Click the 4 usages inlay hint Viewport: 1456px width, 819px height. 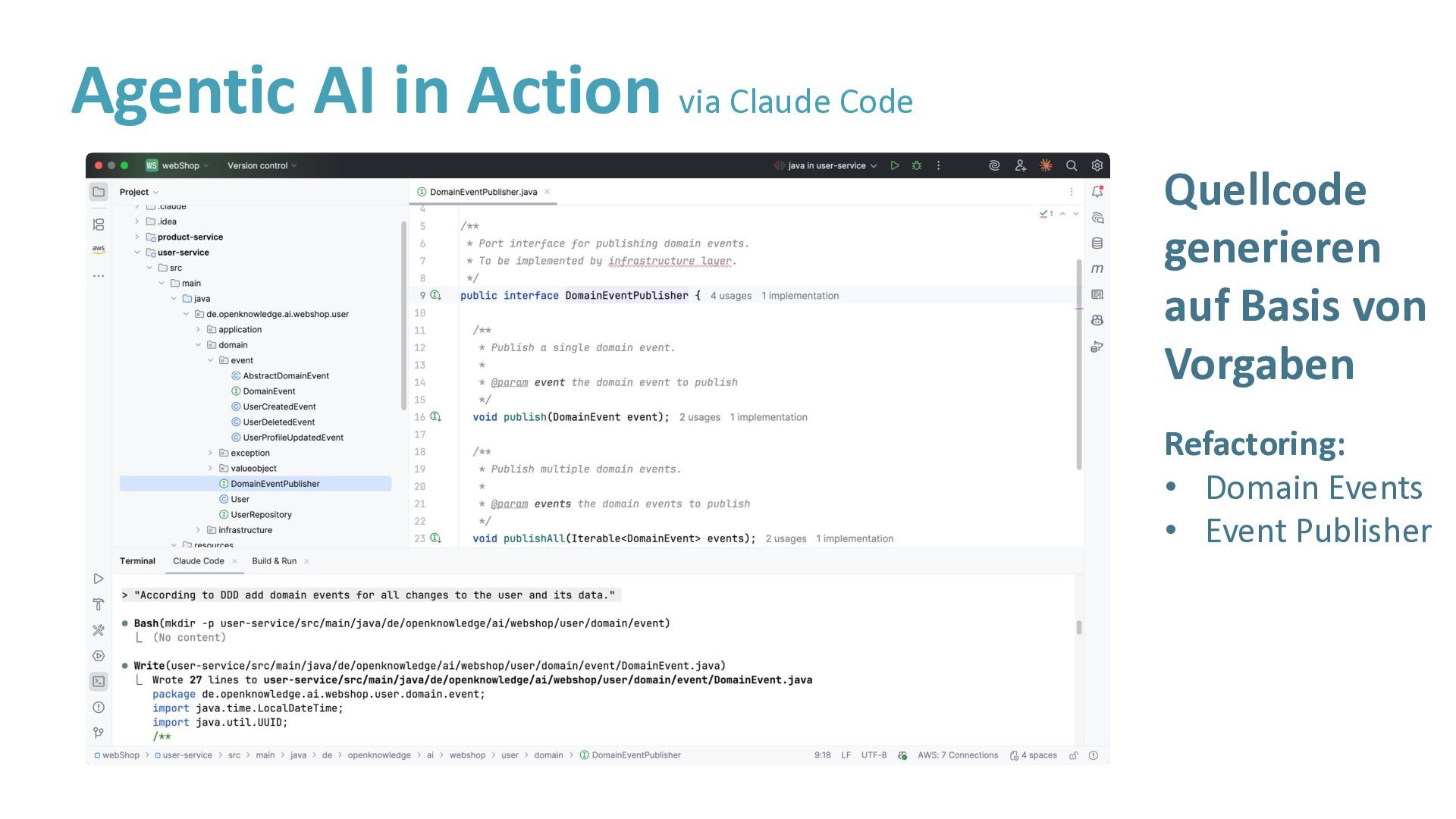pos(730,296)
